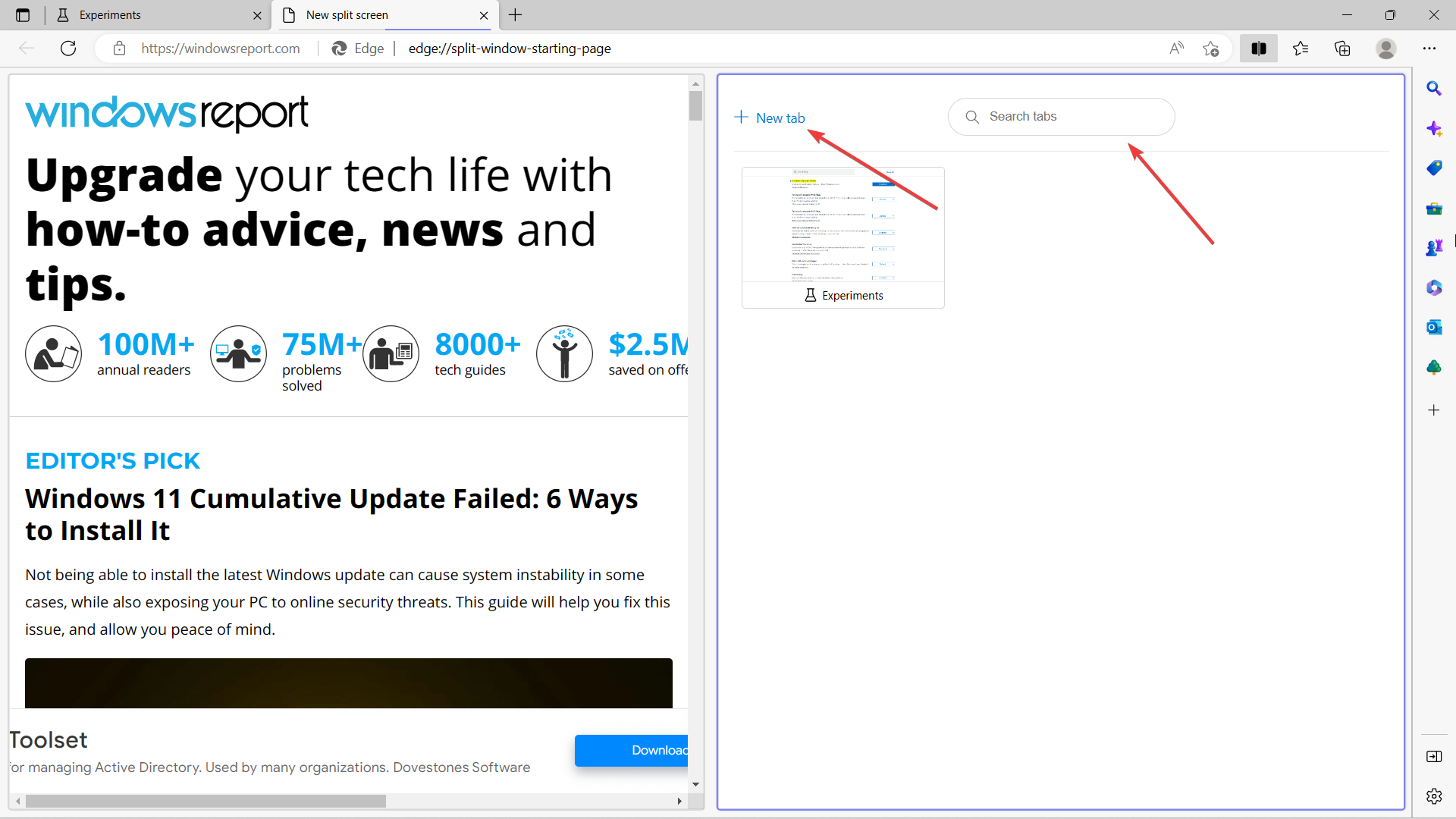
Task: Select the Experiments tab thumbnail
Action: coord(843,237)
